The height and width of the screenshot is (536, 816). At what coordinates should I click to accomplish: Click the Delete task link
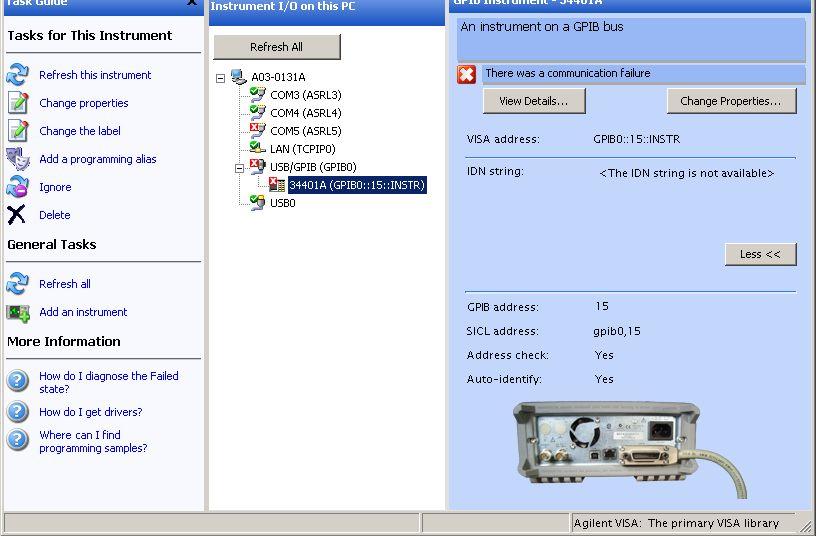(x=55, y=215)
